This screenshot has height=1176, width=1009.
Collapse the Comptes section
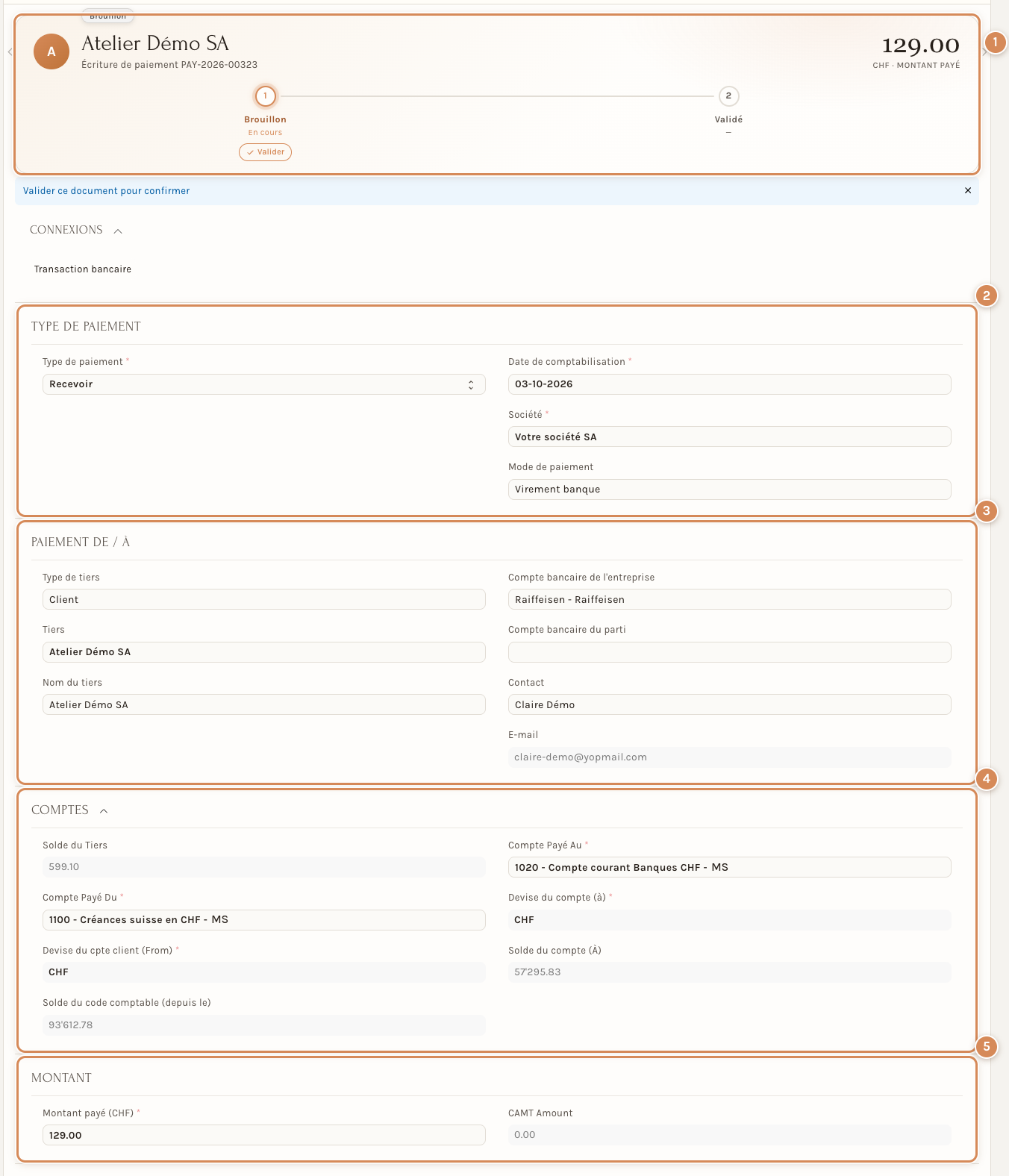coord(104,810)
